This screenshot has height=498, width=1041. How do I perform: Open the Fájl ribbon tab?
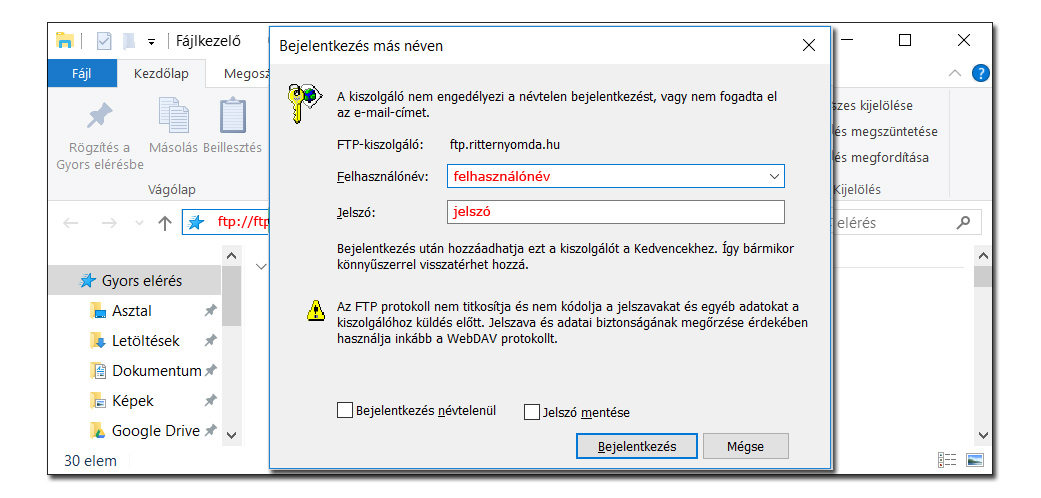pyautogui.click(x=82, y=74)
